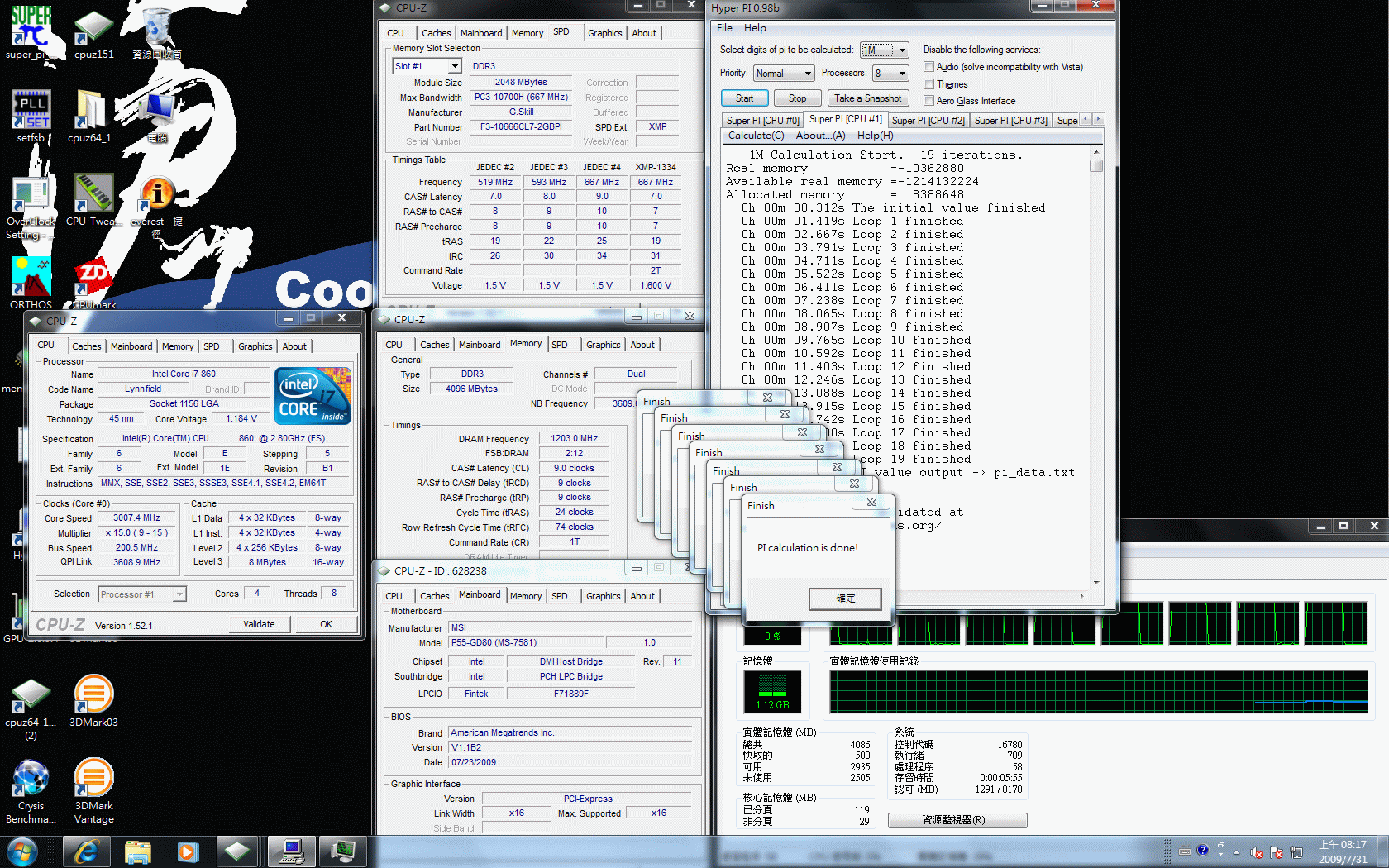Open the everest shortcut icon
The image size is (1389, 868).
(156, 207)
